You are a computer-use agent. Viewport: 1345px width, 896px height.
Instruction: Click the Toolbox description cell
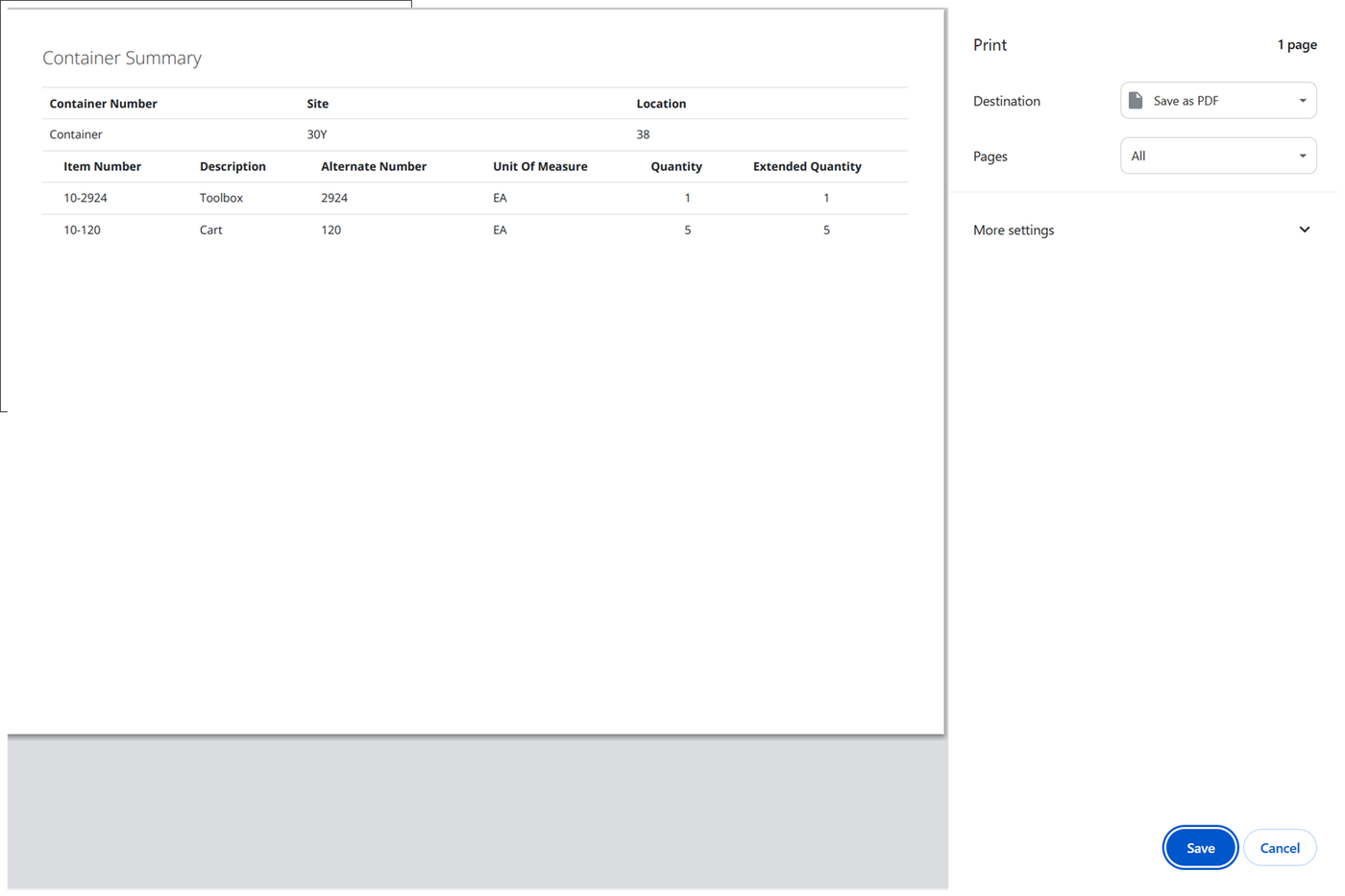(x=221, y=198)
